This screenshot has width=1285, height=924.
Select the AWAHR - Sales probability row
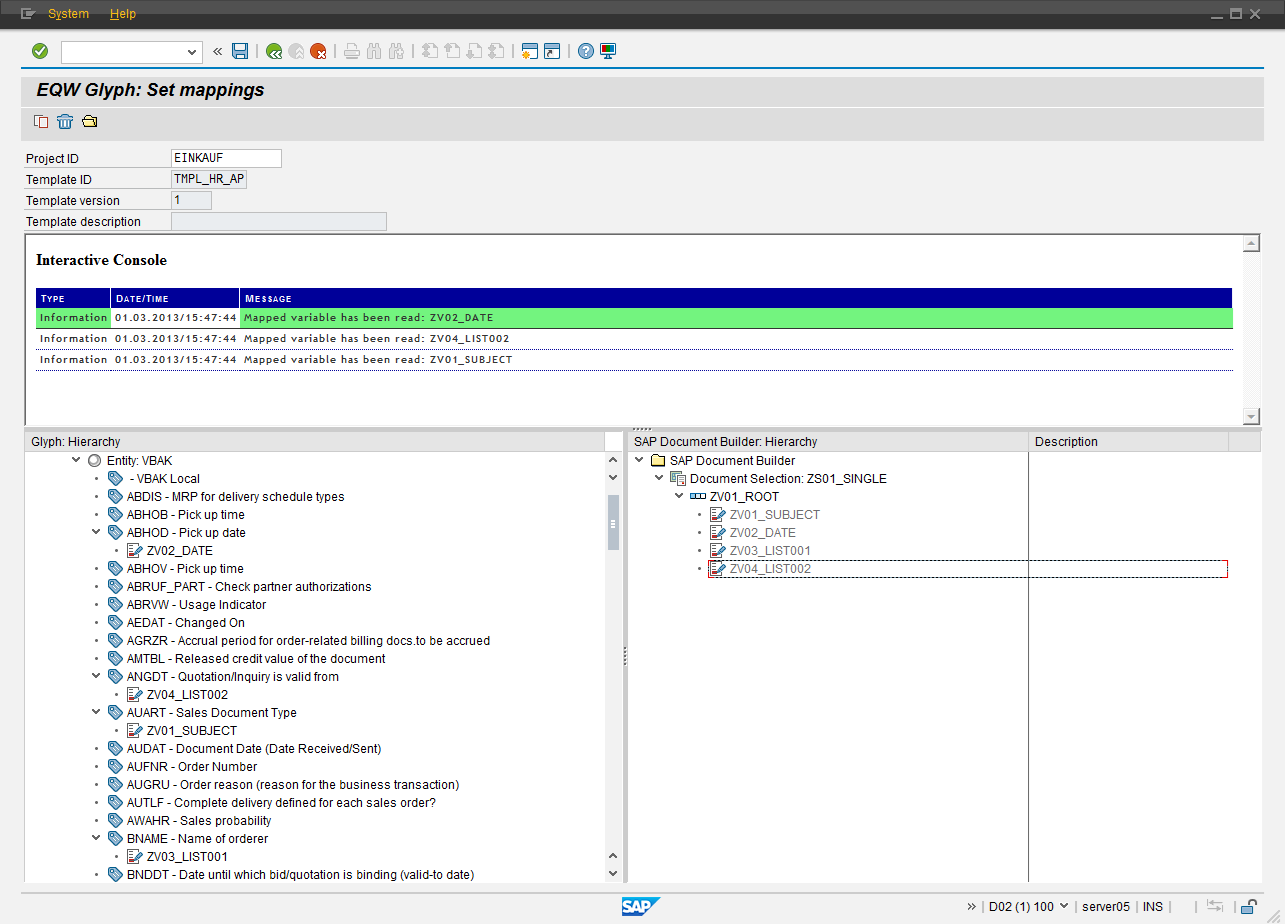199,820
